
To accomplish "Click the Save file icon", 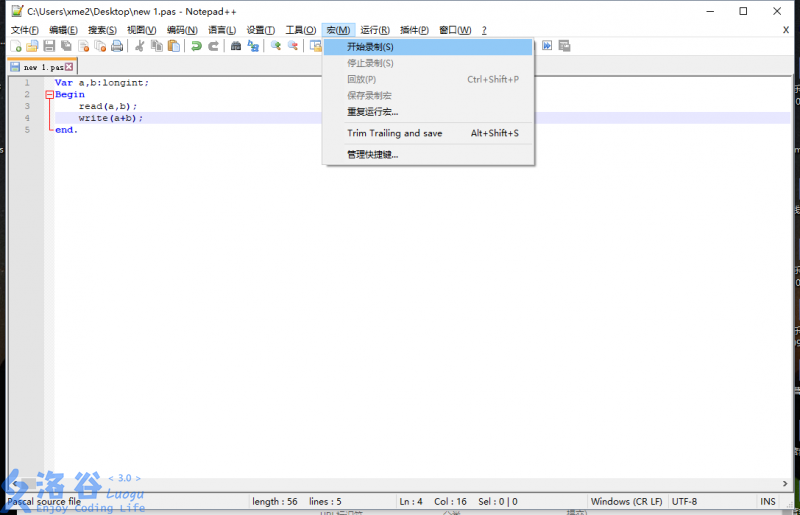I will coord(49,46).
